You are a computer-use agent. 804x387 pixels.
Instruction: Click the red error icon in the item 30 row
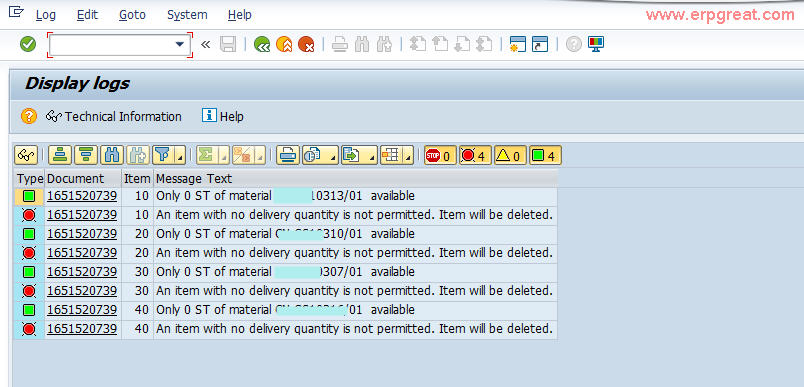click(x=29, y=291)
